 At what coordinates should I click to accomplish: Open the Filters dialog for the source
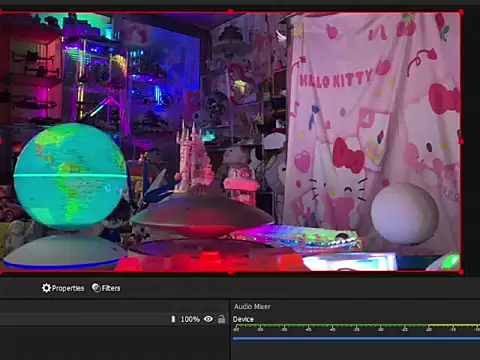[106, 288]
